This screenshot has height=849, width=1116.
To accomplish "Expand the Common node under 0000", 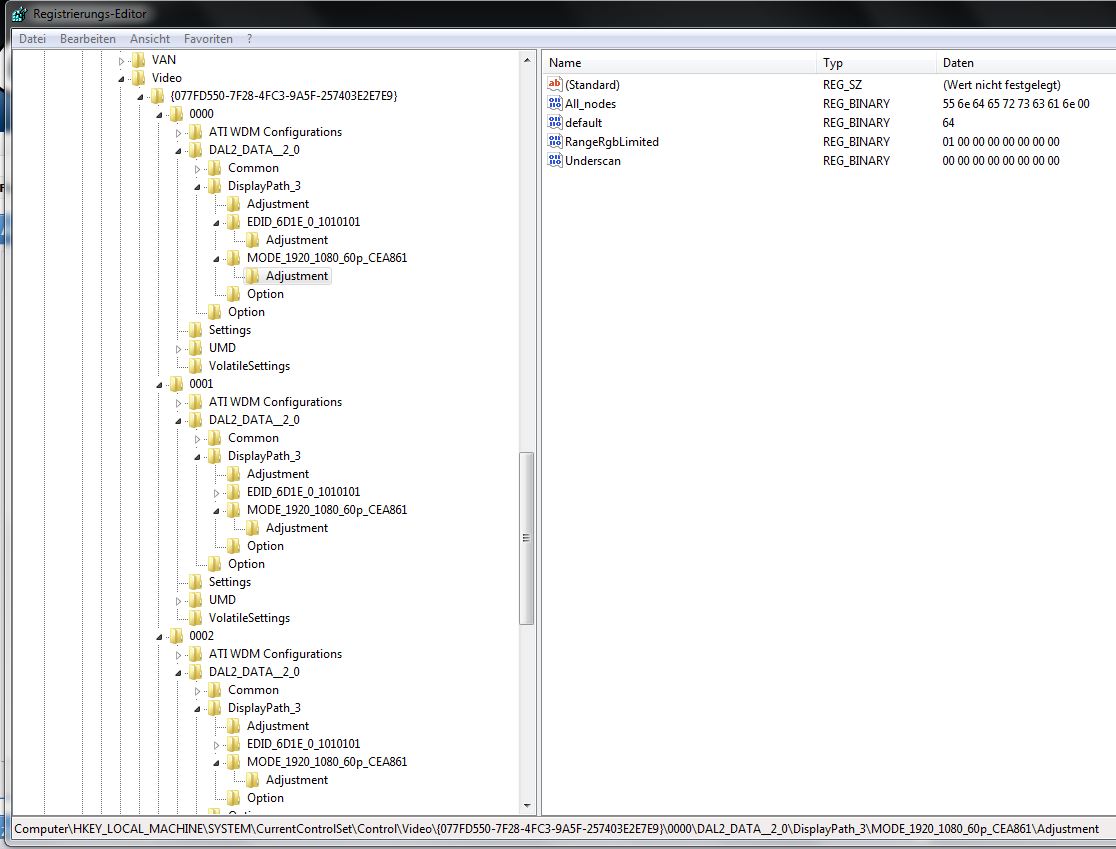I will click(x=198, y=169).
